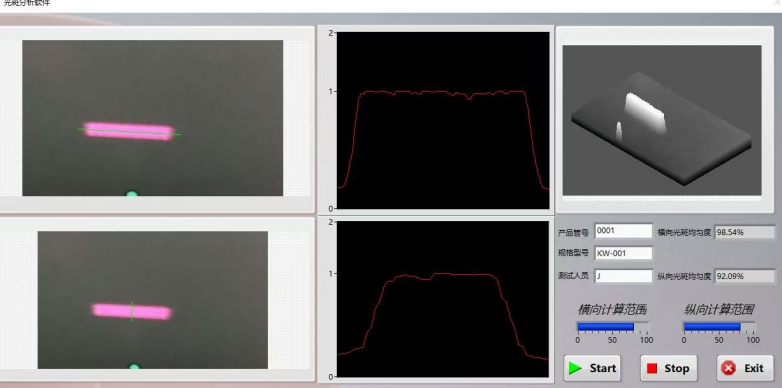The image size is (782, 388).
Task: Click the 纵向计算范围 slider bar
Action: tap(719, 327)
